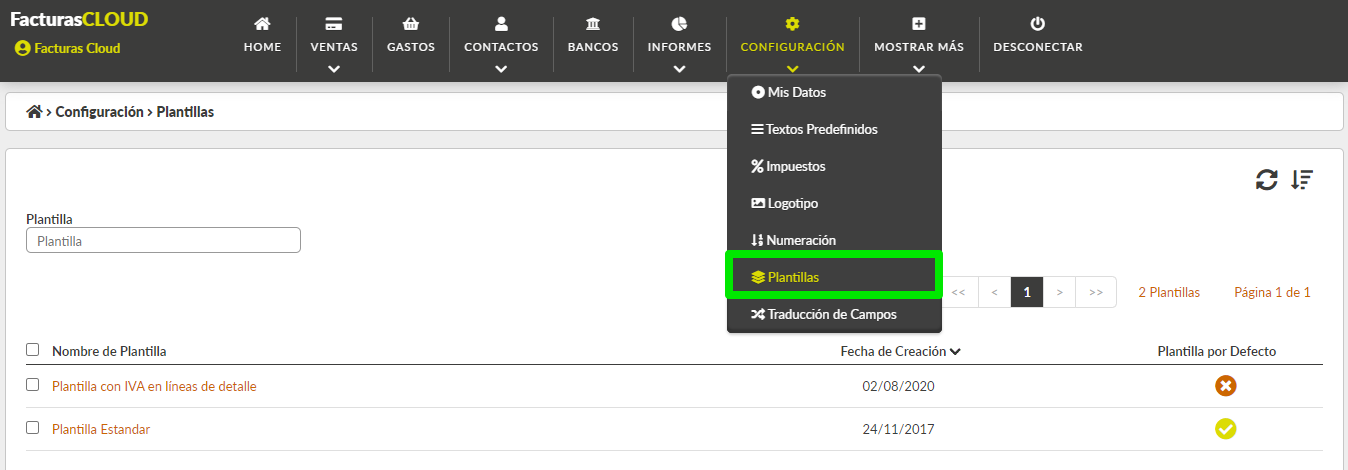Screen dimensions: 1348x470
Task: Open the Plantilla Estandar template link
Action: coord(101,430)
